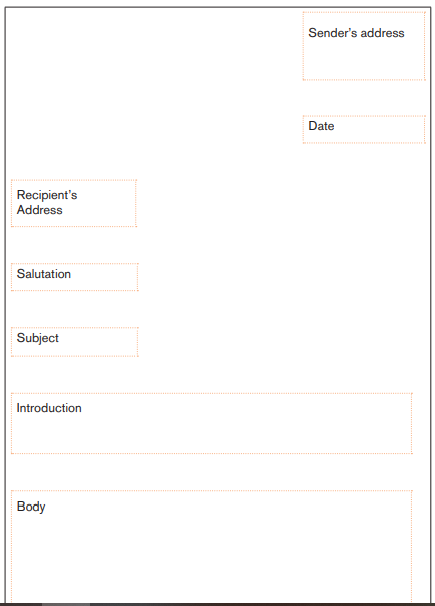Click the word Recipient's in address box
Viewport: 435px width, 606px height.
click(47, 195)
